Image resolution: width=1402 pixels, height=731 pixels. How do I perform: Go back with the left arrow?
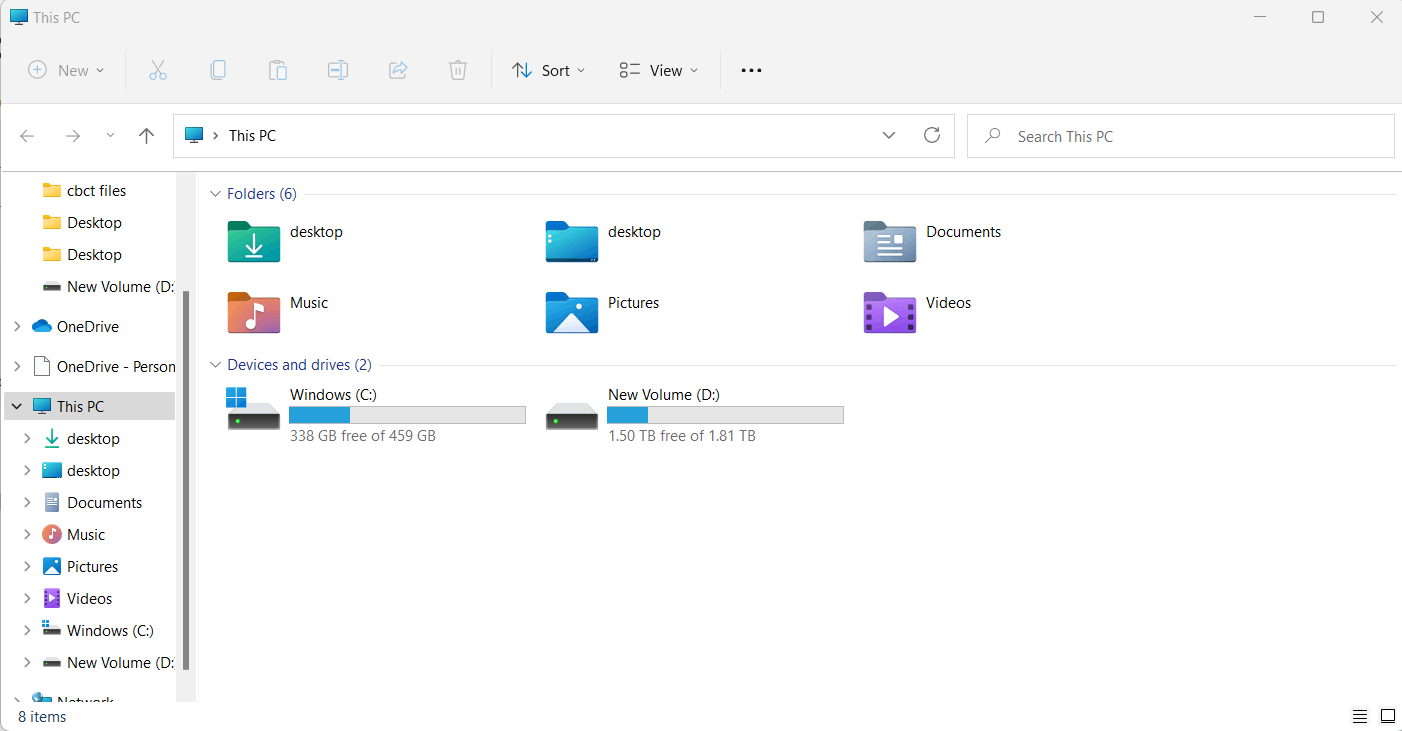pos(27,136)
